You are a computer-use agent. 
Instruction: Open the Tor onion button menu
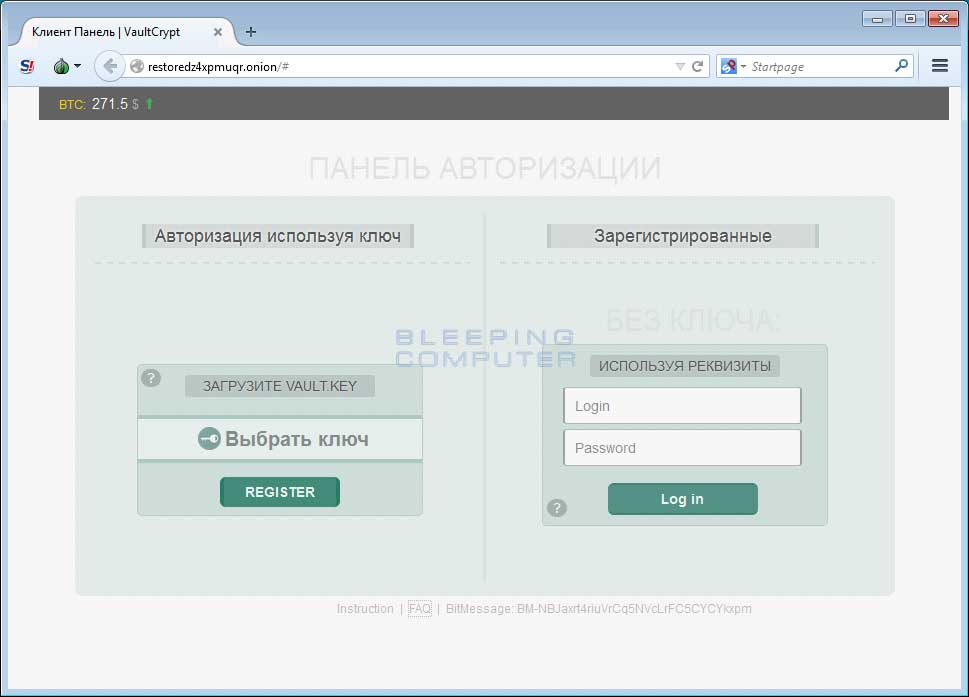point(67,66)
